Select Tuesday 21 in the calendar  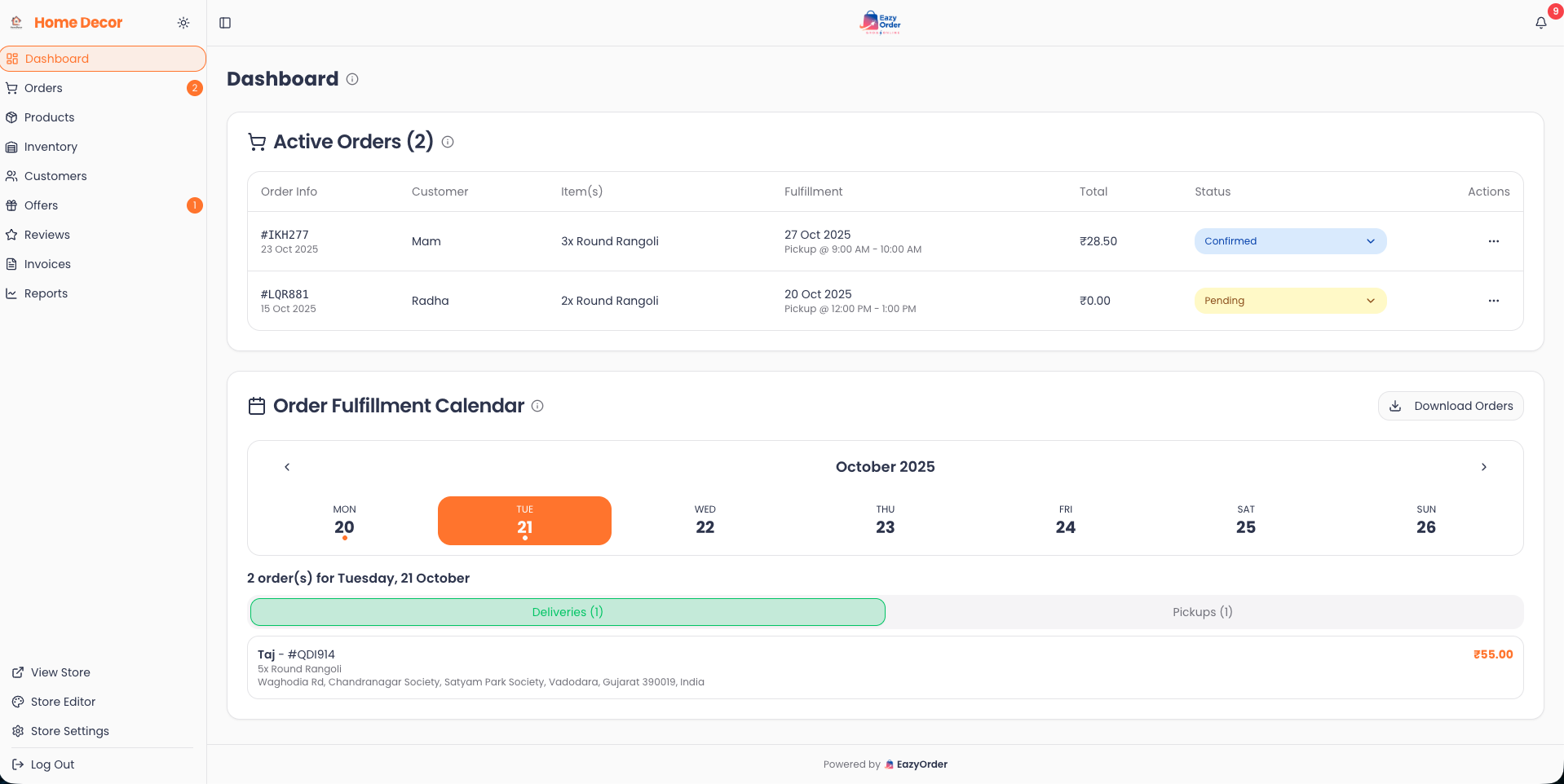[x=524, y=520]
